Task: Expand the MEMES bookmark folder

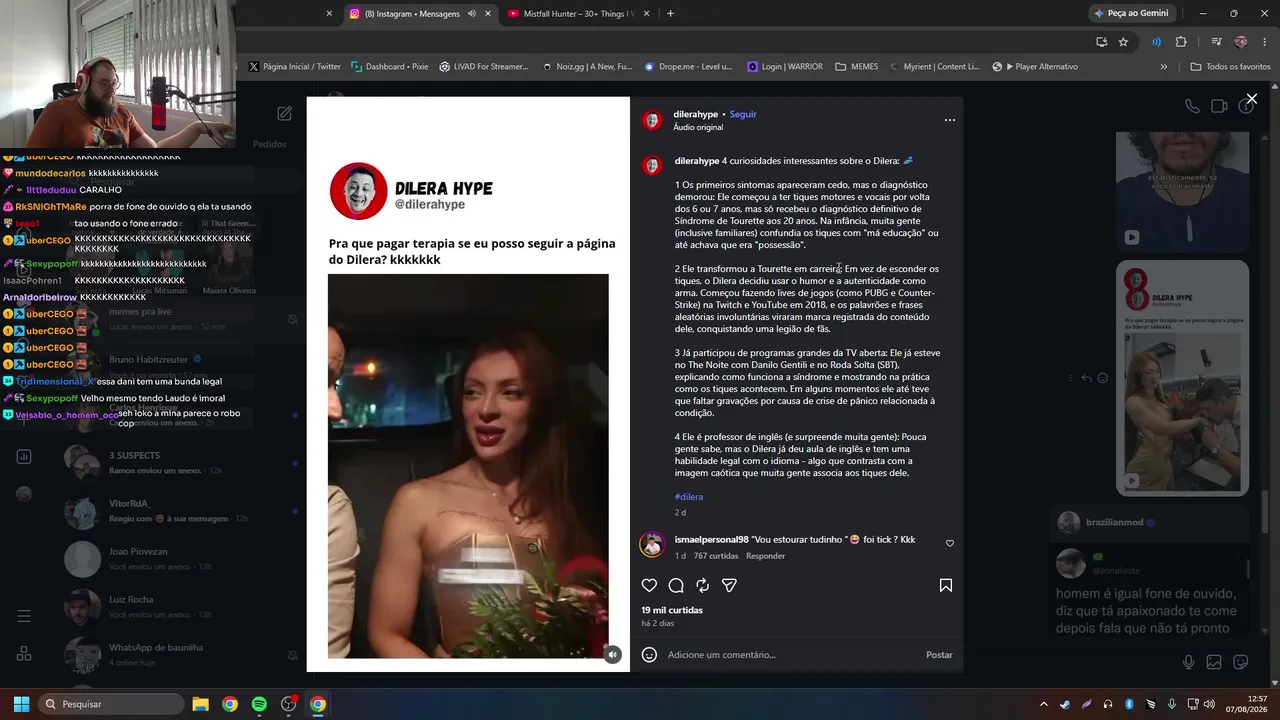Action: pyautogui.click(x=856, y=67)
